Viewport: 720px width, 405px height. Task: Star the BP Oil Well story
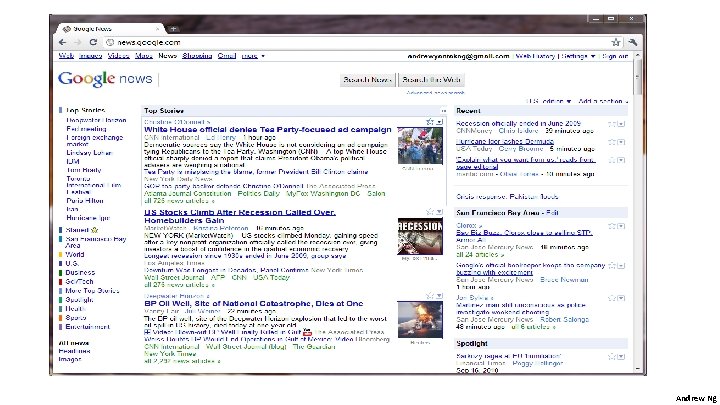pos(430,296)
